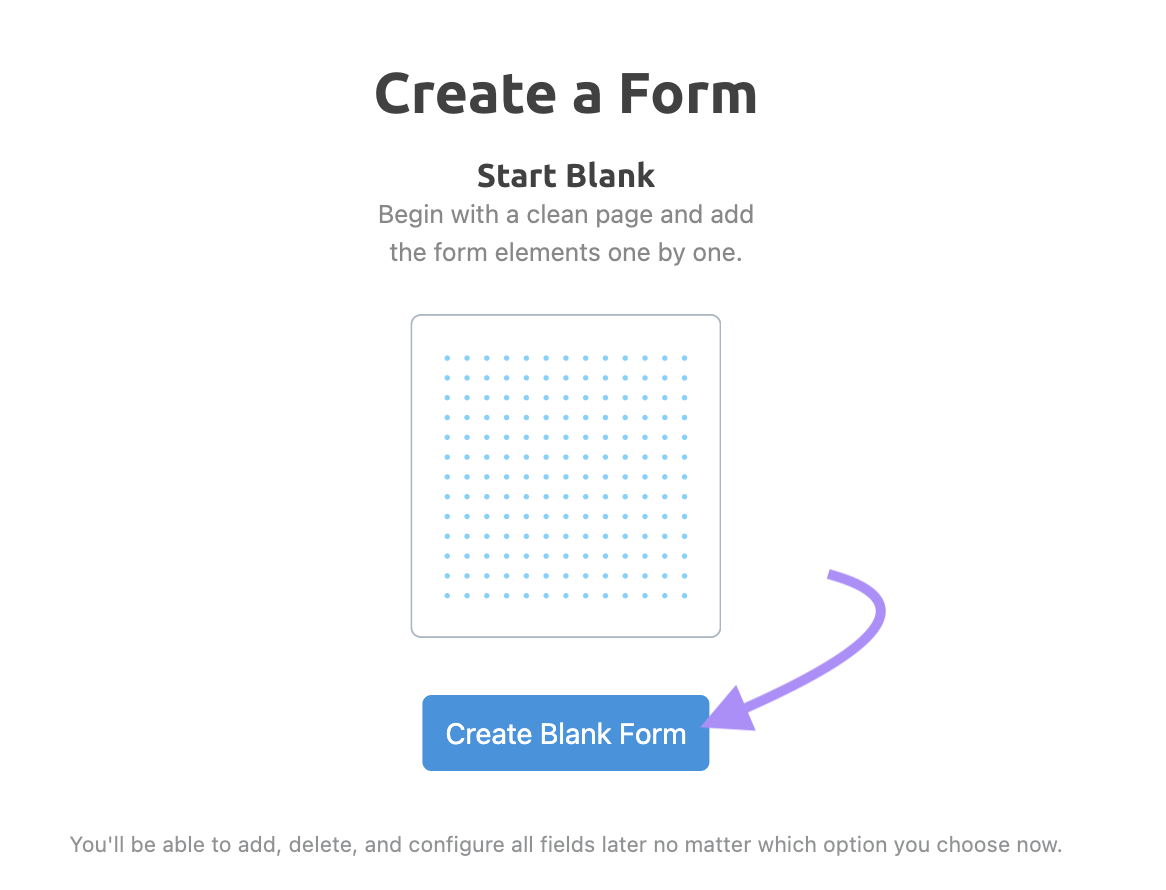This screenshot has width=1166, height=890.
Task: Click the arrowhead of the purple arrow
Action: pyautogui.click(x=731, y=712)
